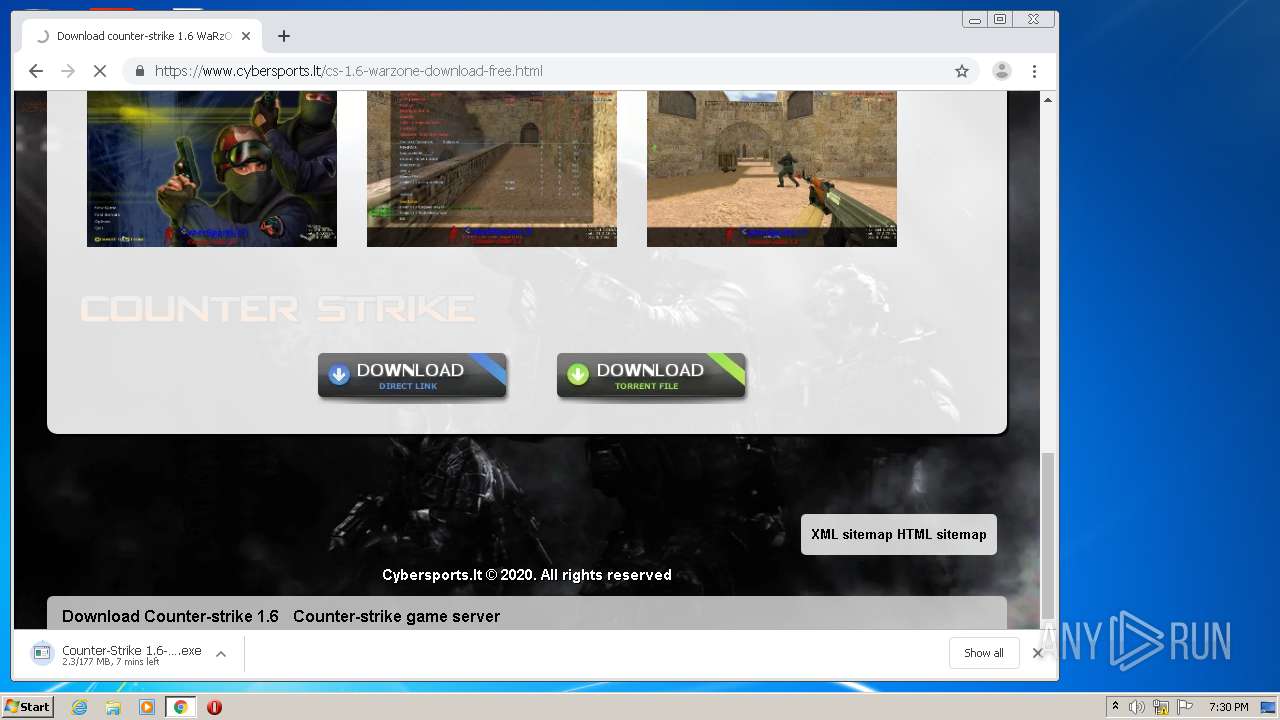Open the scoreboard screenshot thumbnail

pyautogui.click(x=492, y=168)
